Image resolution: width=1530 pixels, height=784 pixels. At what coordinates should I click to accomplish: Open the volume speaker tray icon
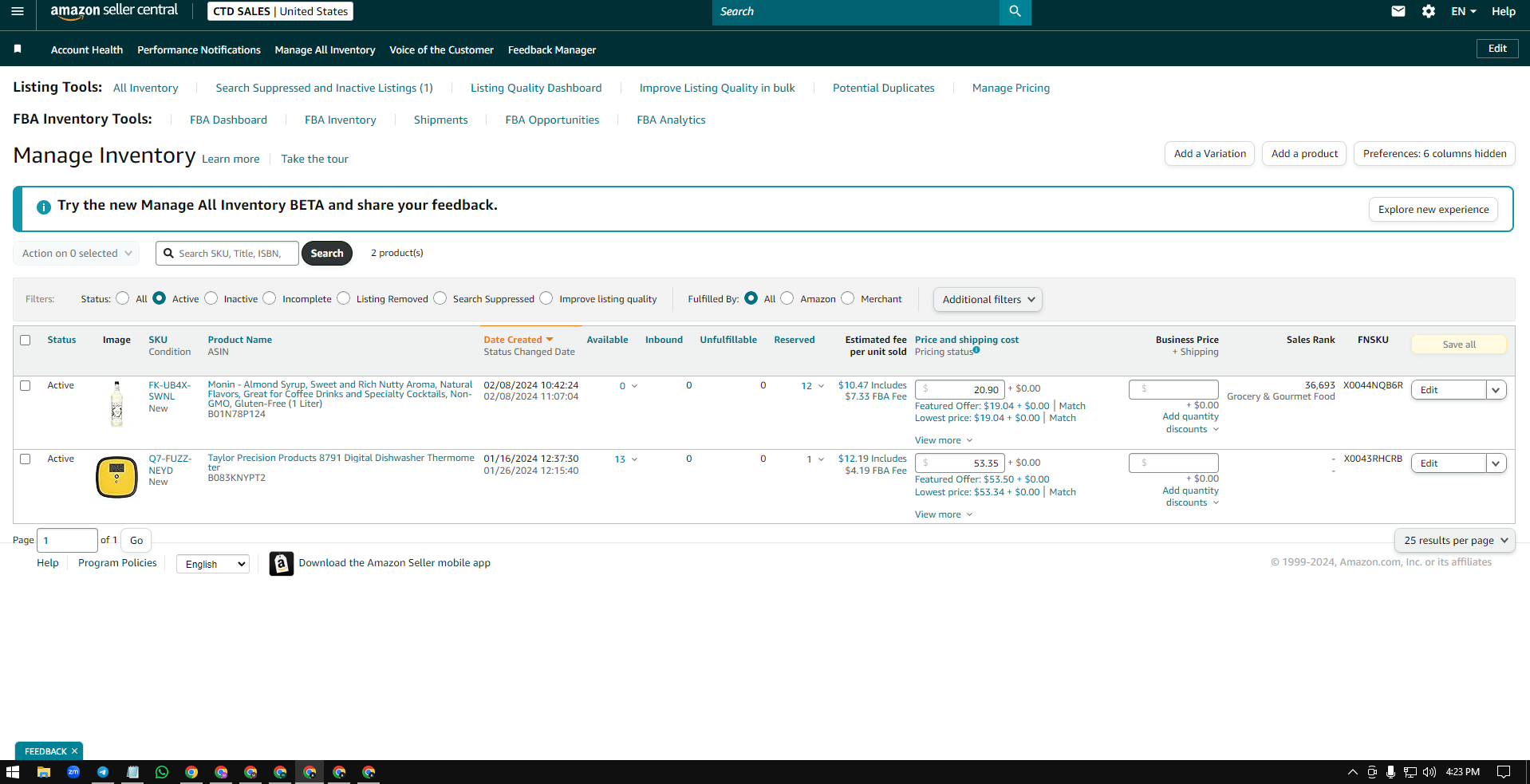click(1429, 772)
